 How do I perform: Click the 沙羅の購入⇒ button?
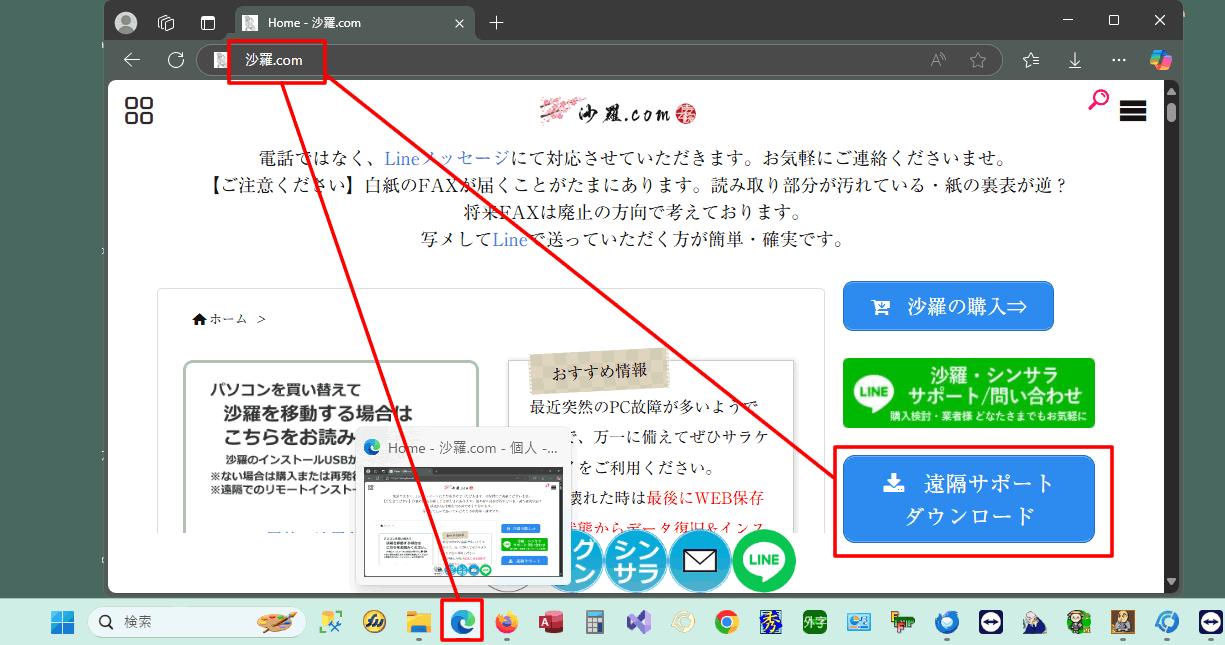pyautogui.click(x=948, y=306)
